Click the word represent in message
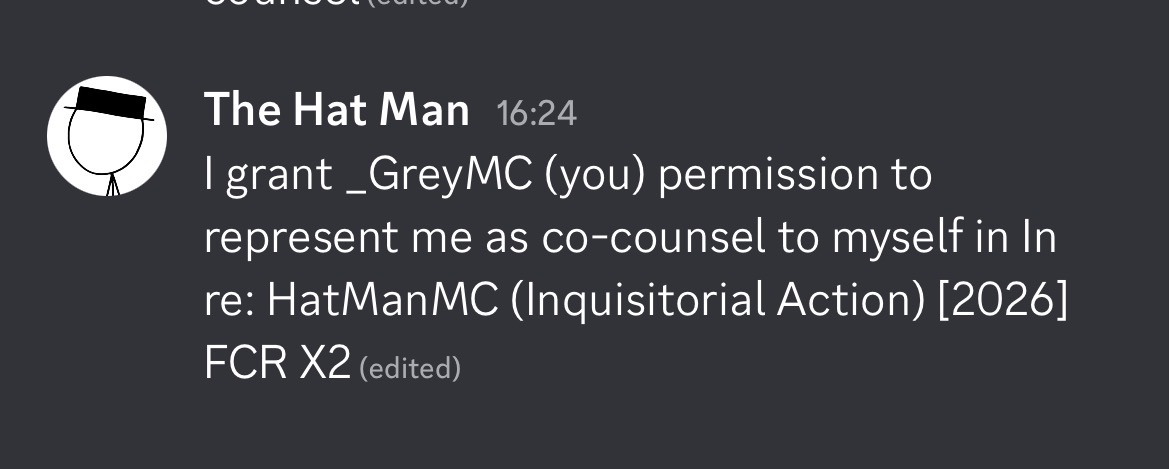1170x469 pixels. 301,239
